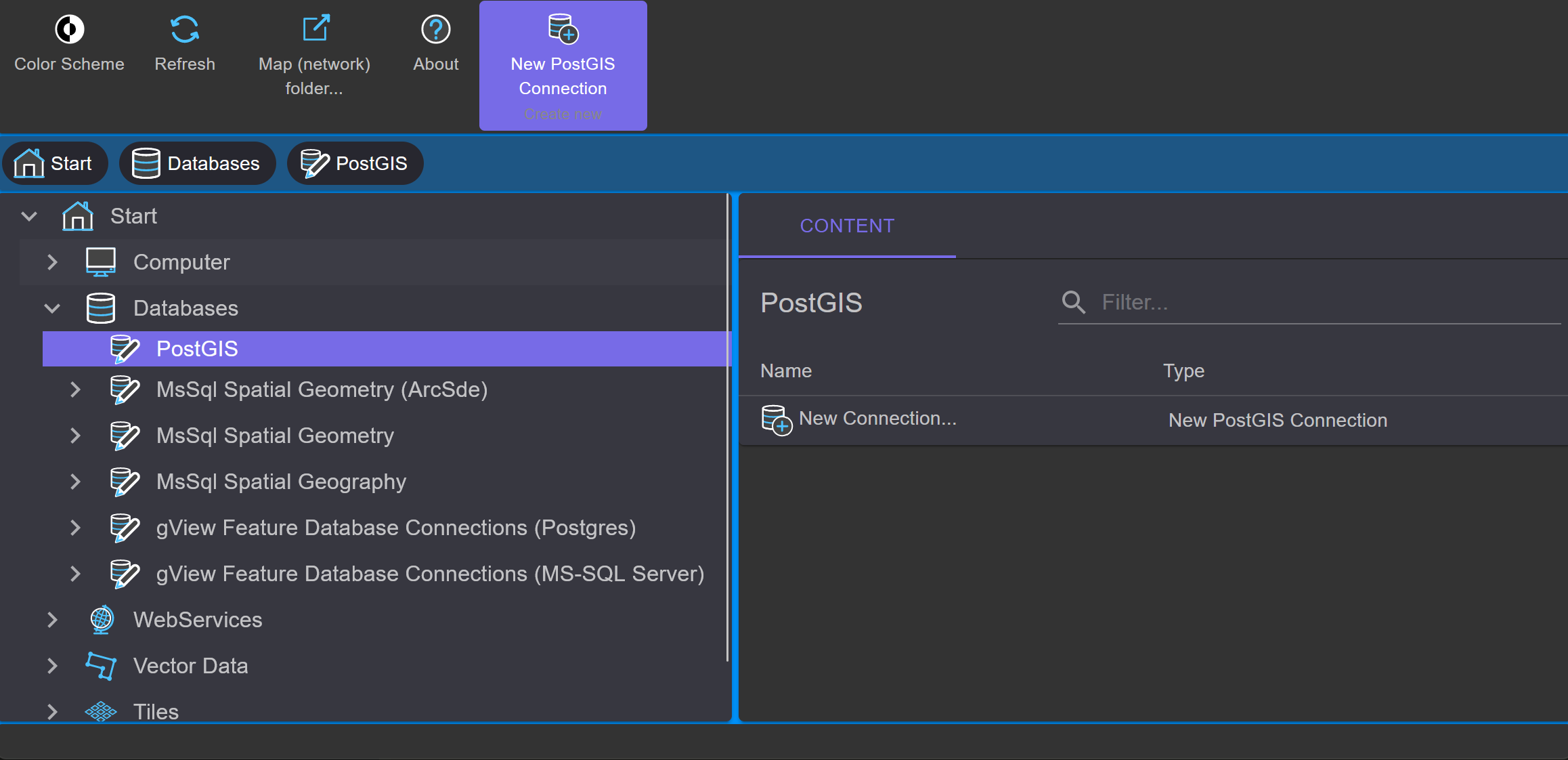
Task: Click the Vector Data polygon icon
Action: pyautogui.click(x=101, y=666)
